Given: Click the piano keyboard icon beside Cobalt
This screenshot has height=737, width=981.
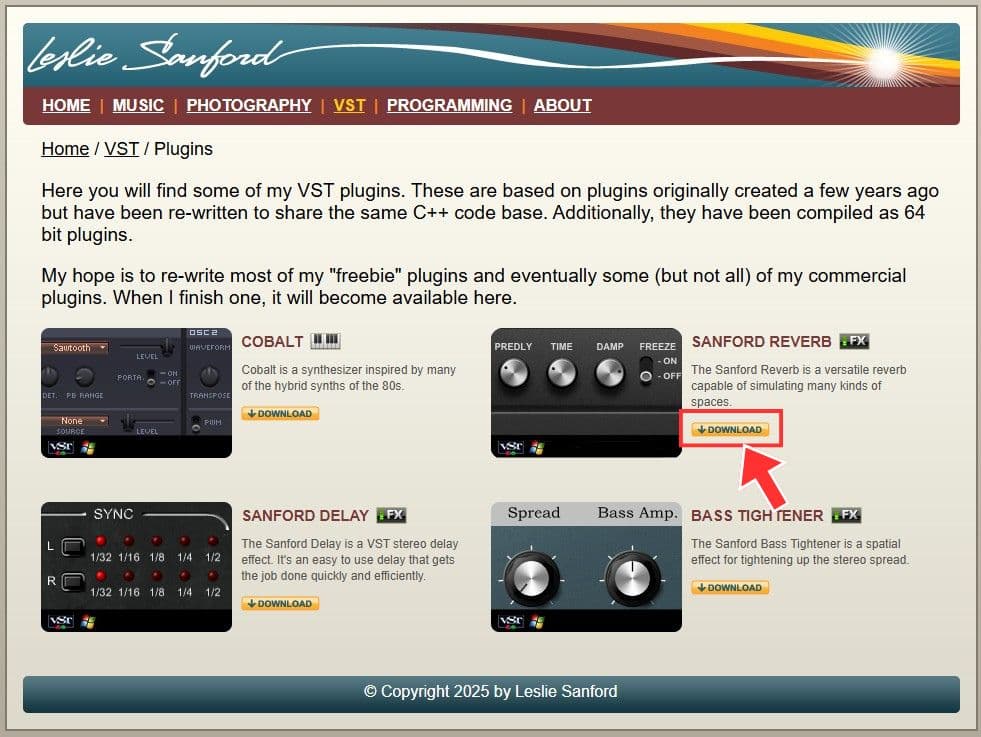Looking at the screenshot, I should pyautogui.click(x=325, y=340).
